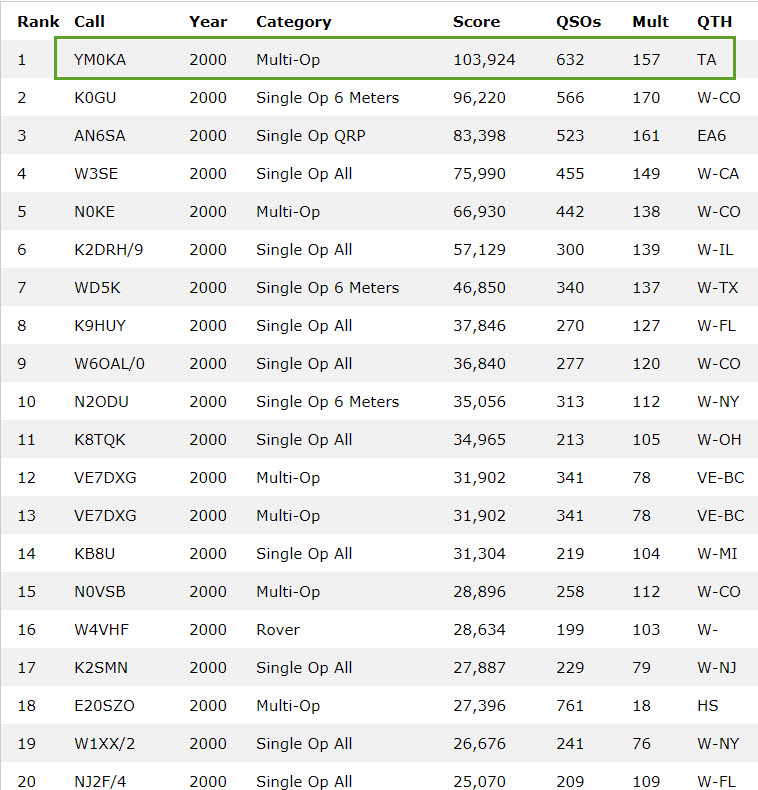Click call sign E20SZO
758x790 pixels.
coord(104,706)
